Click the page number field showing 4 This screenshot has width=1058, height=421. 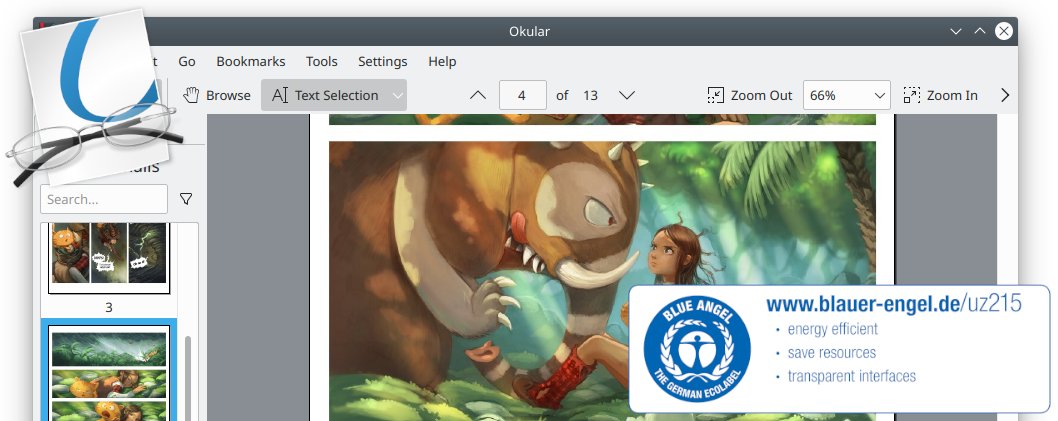(x=522, y=95)
